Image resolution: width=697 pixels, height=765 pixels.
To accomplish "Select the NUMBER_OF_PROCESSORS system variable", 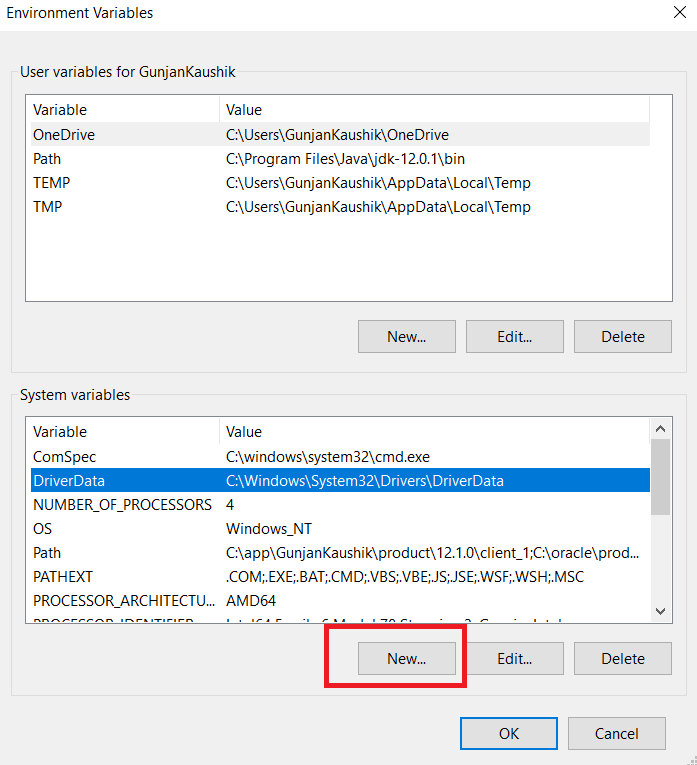I will (x=122, y=504).
